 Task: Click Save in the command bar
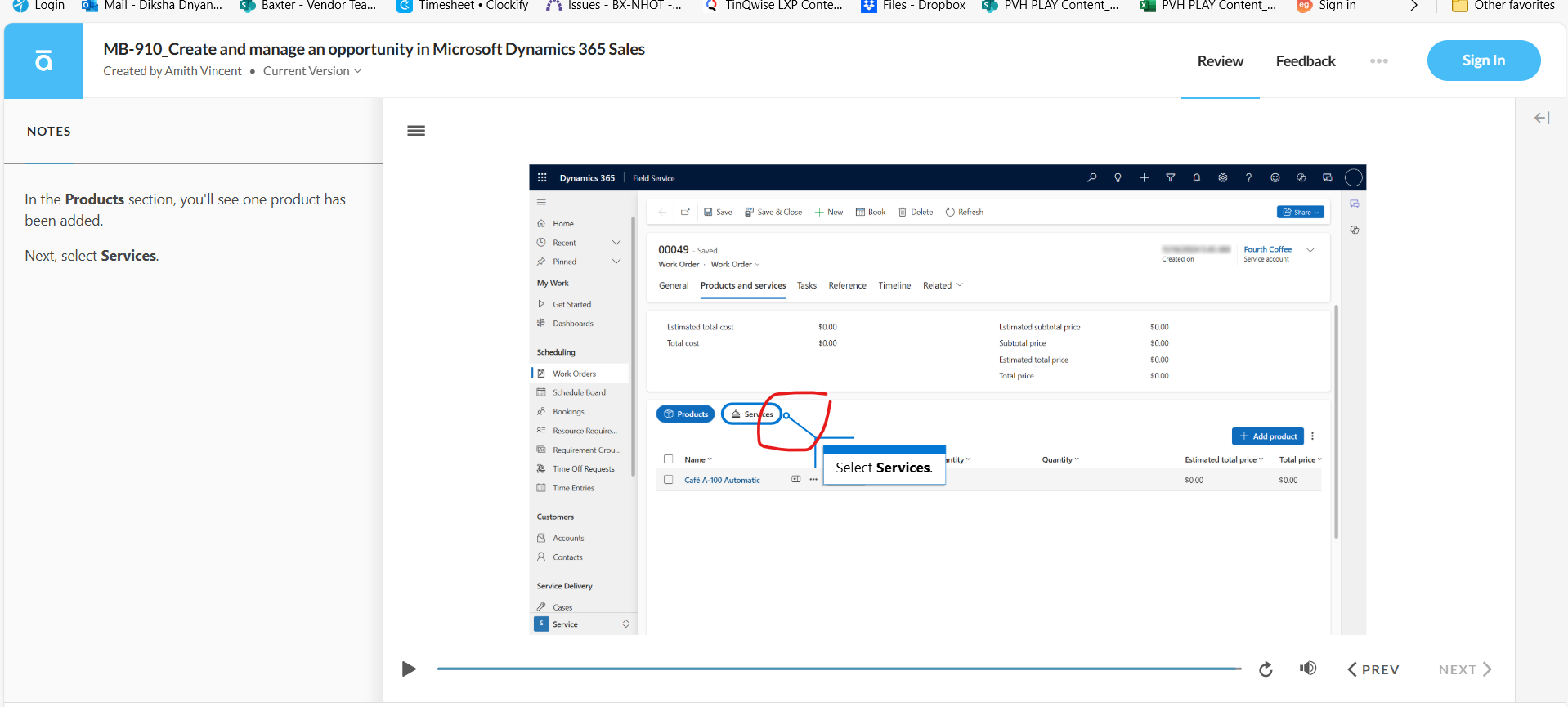(718, 212)
